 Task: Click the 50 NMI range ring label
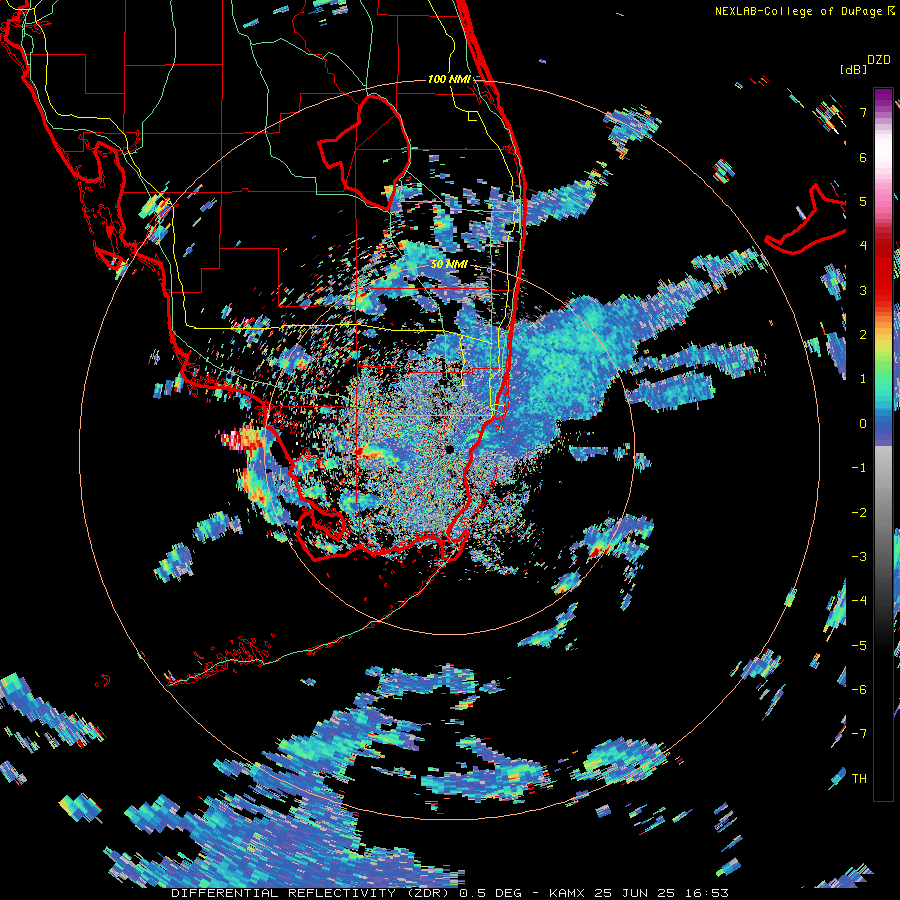449,264
